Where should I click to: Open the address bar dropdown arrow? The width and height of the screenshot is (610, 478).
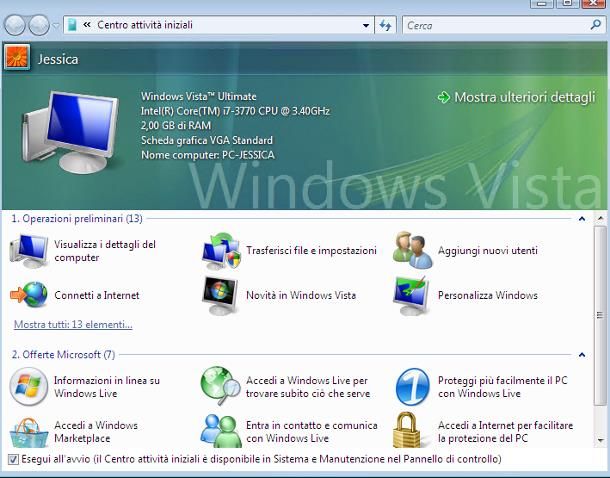[366, 26]
